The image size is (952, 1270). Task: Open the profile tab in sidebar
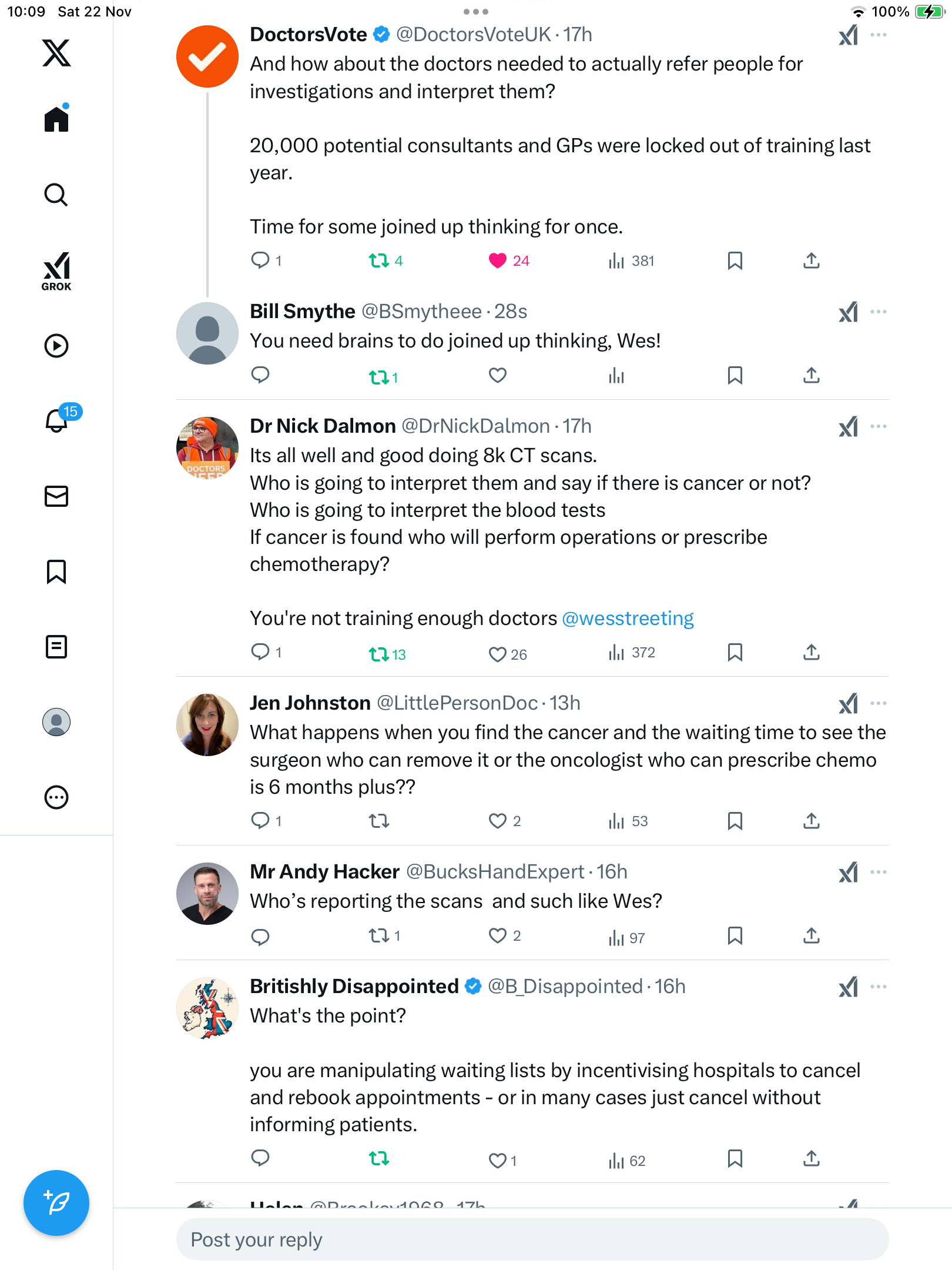coord(56,722)
